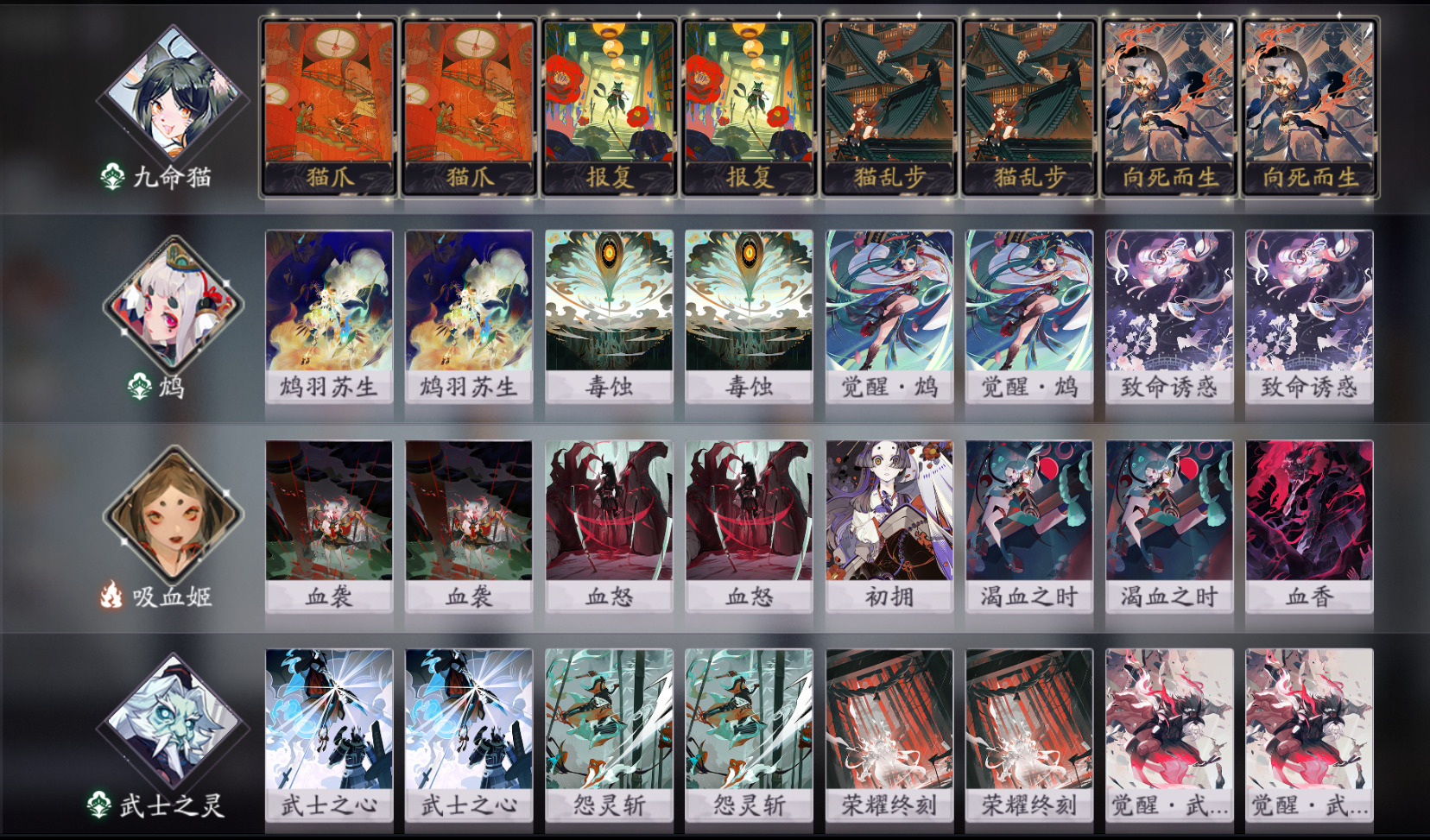Click the green element icon beside 九命猫

click(112, 177)
